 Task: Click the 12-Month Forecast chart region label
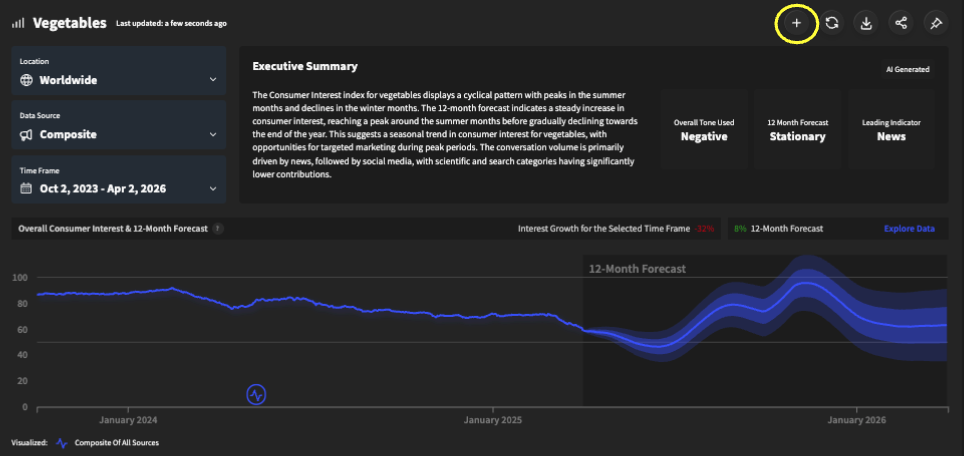click(637, 269)
